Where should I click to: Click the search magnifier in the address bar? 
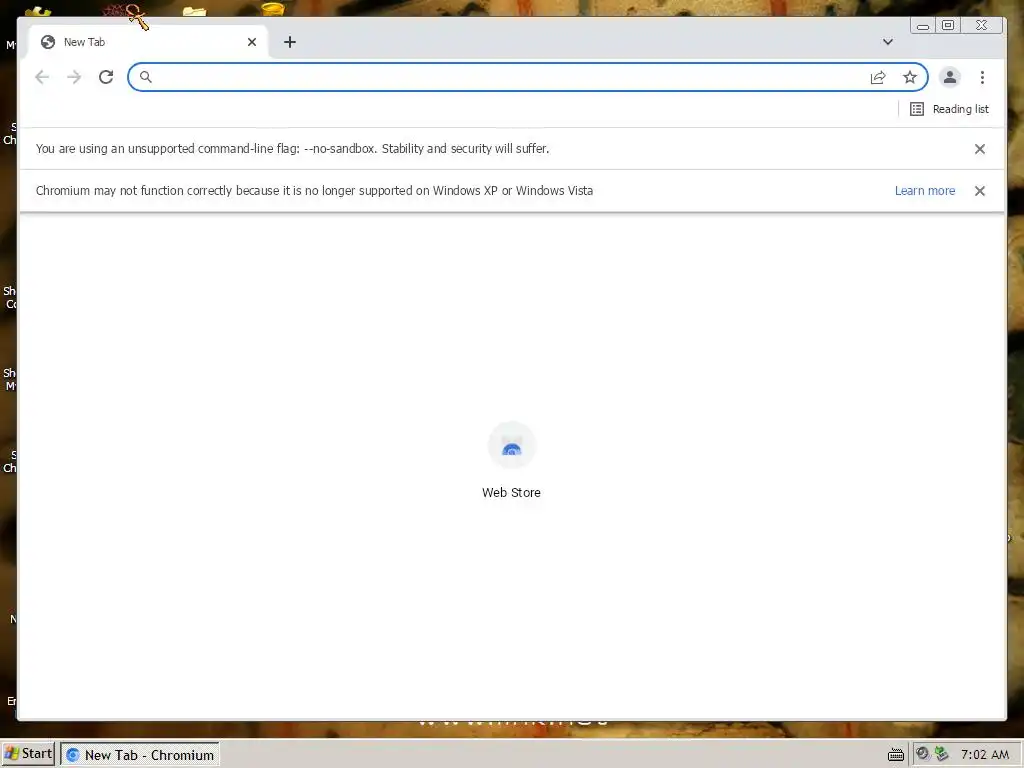tap(146, 77)
